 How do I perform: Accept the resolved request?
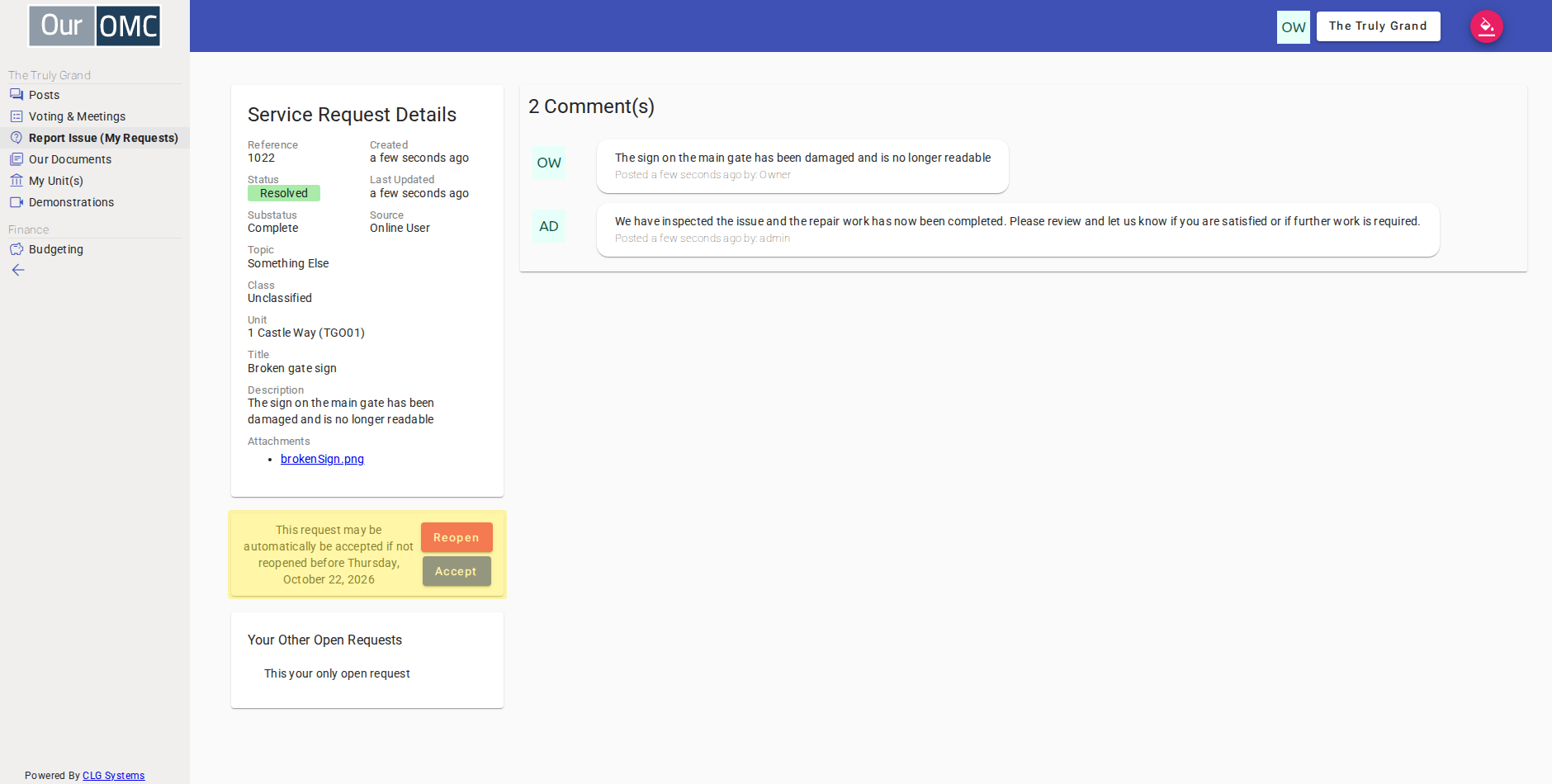click(457, 571)
